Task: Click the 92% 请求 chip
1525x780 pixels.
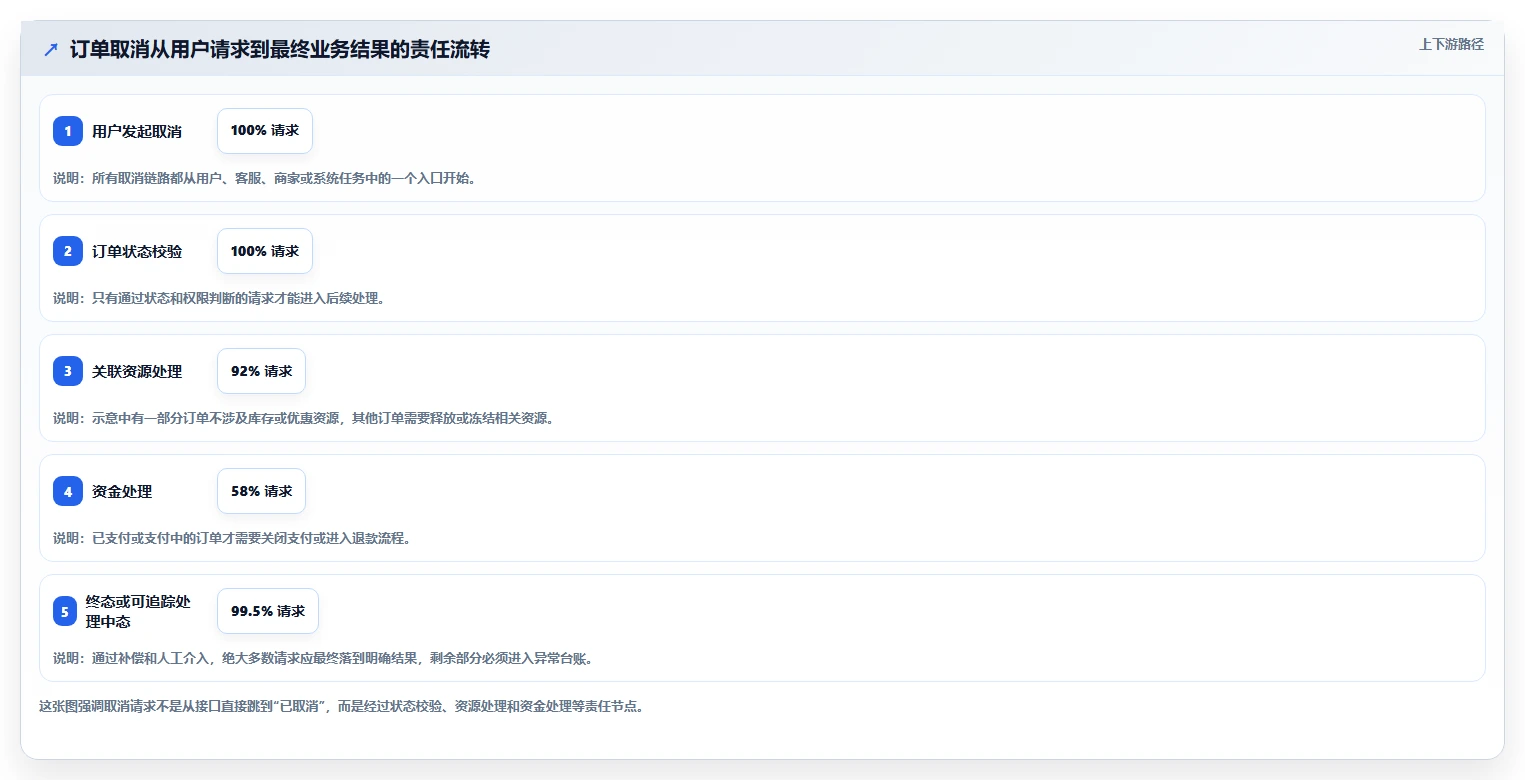Action: coord(261,371)
